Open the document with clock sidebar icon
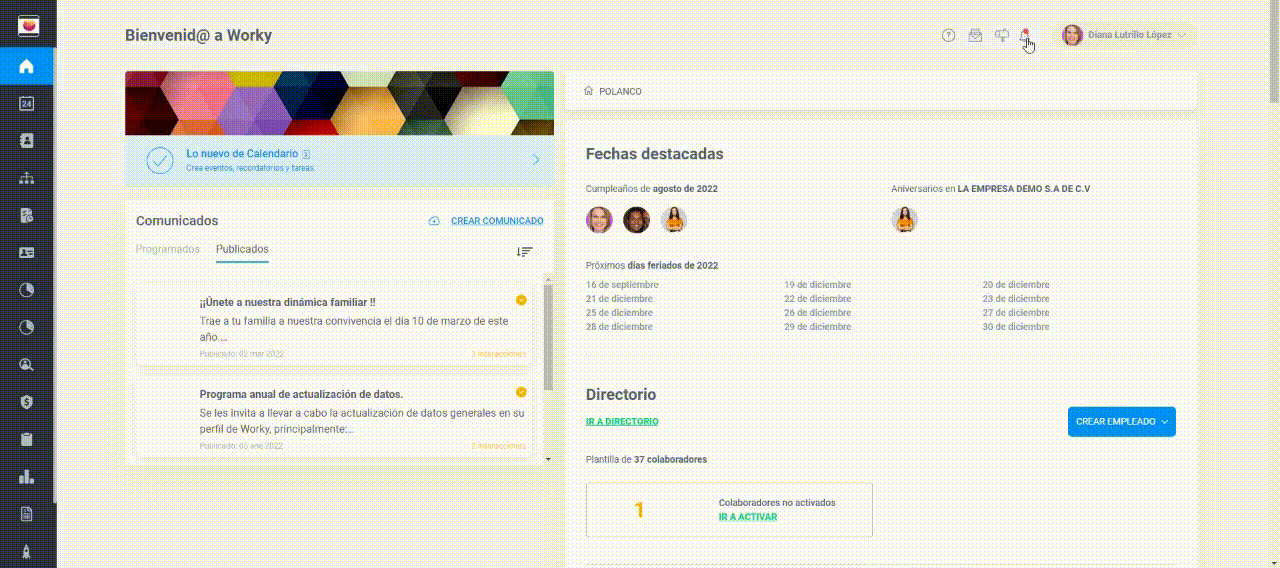 27,215
